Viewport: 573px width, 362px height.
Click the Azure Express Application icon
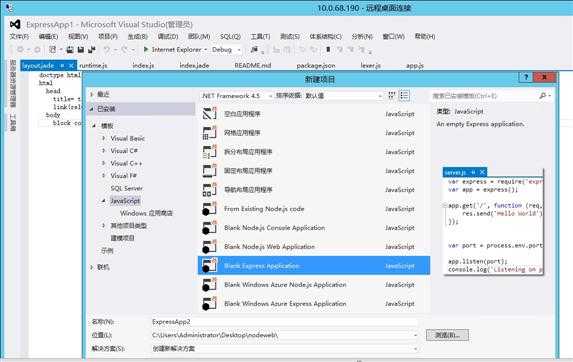point(210,304)
